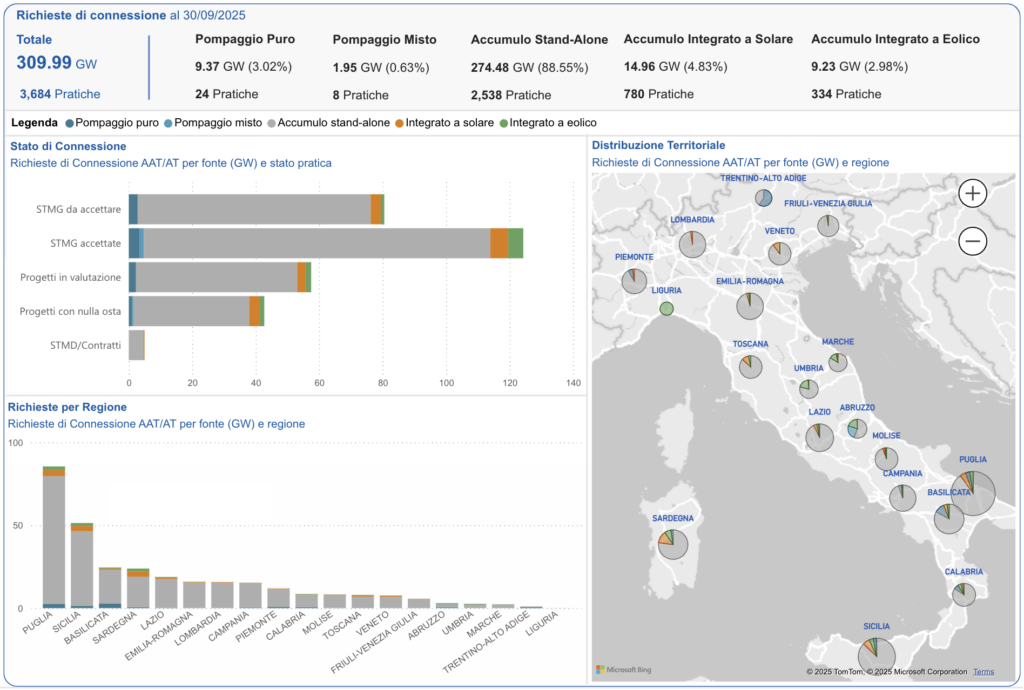The width and height of the screenshot is (1024, 690).
Task: Select the Sicilia pie chart marker
Action: 877,655
